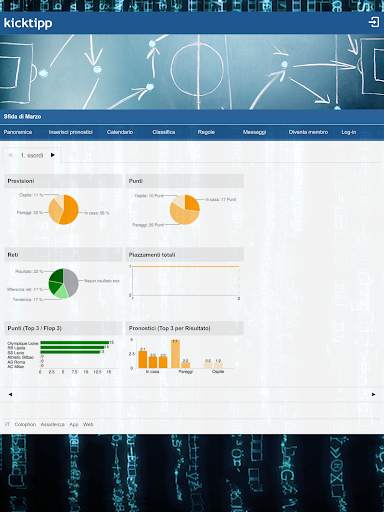Screen dimensions: 384x512
Task: Click the Pareggi percentage label in Previsioni
Action: 30,212
